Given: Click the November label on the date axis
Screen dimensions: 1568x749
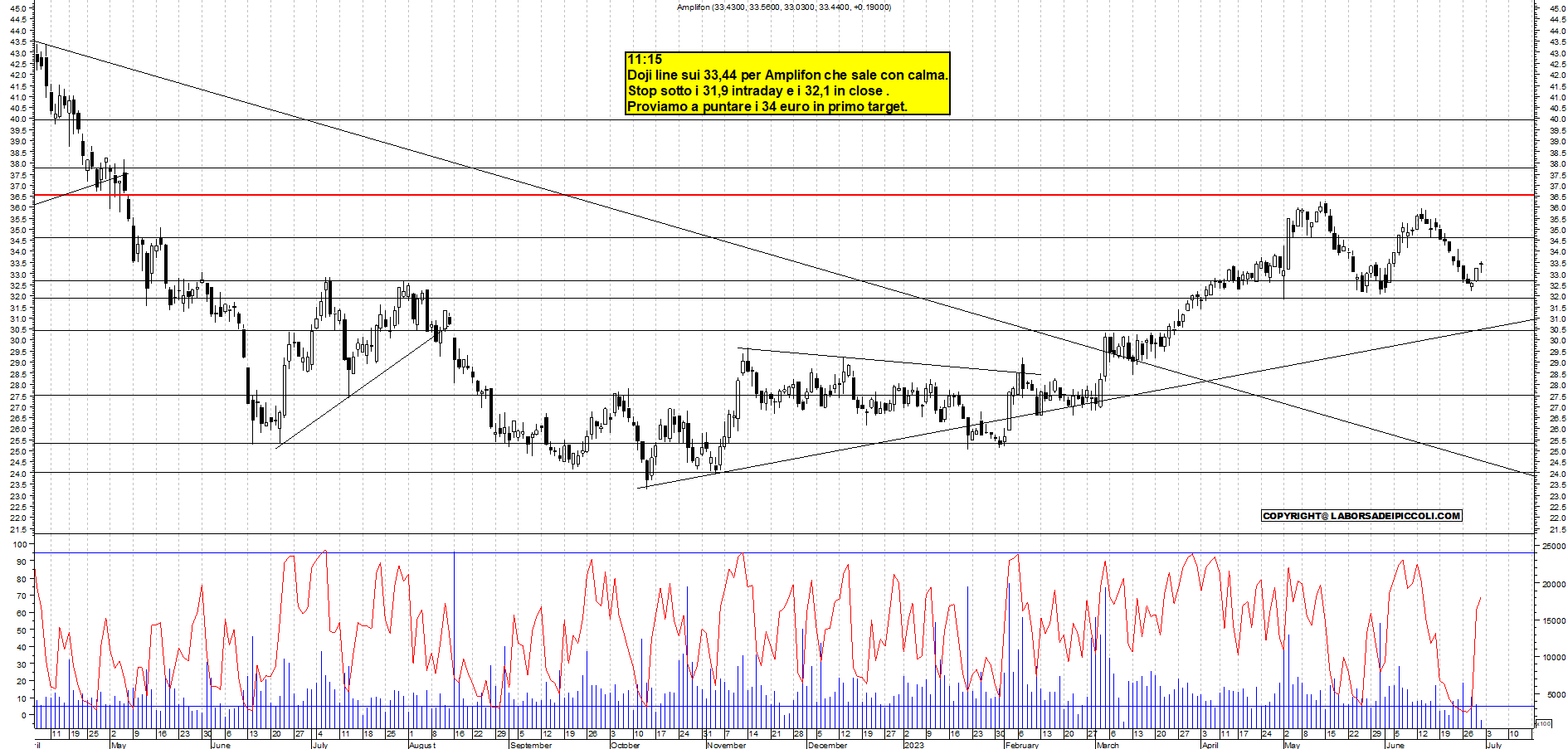Looking at the screenshot, I should (x=727, y=745).
